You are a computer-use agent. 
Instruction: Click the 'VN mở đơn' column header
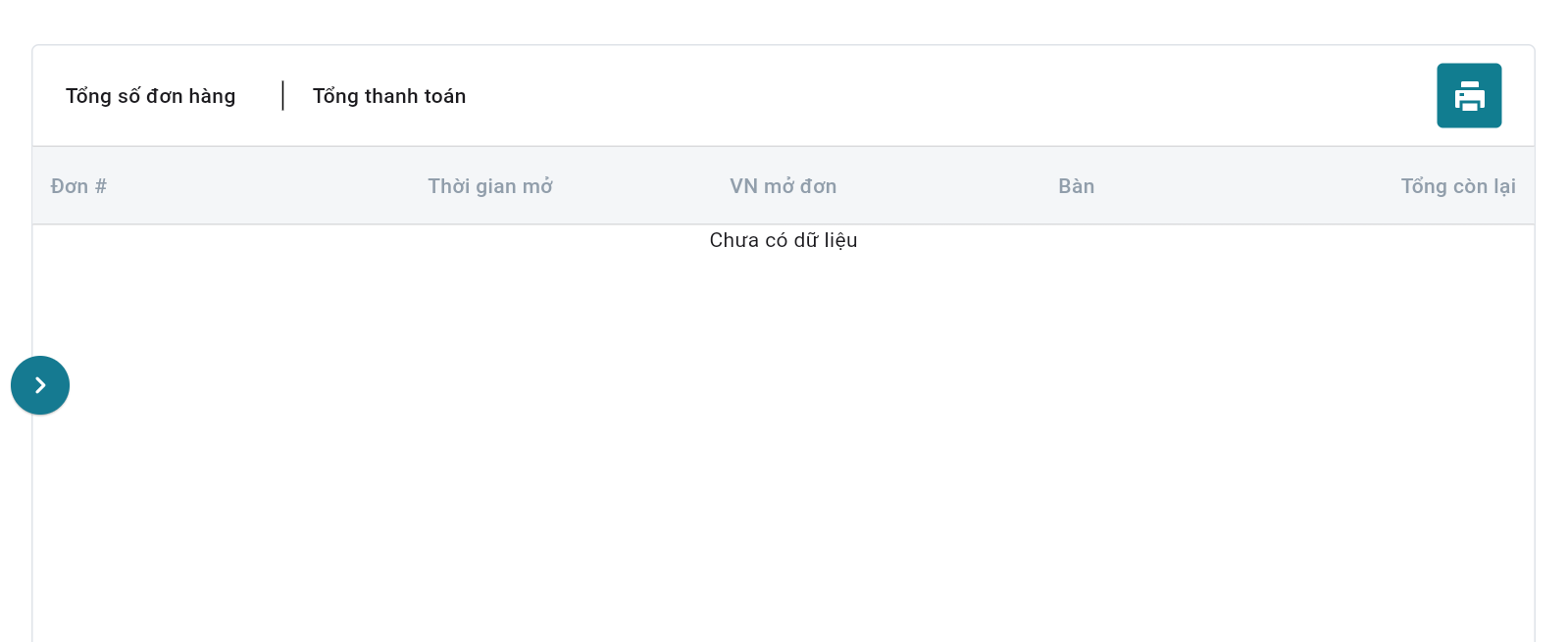pos(784,186)
